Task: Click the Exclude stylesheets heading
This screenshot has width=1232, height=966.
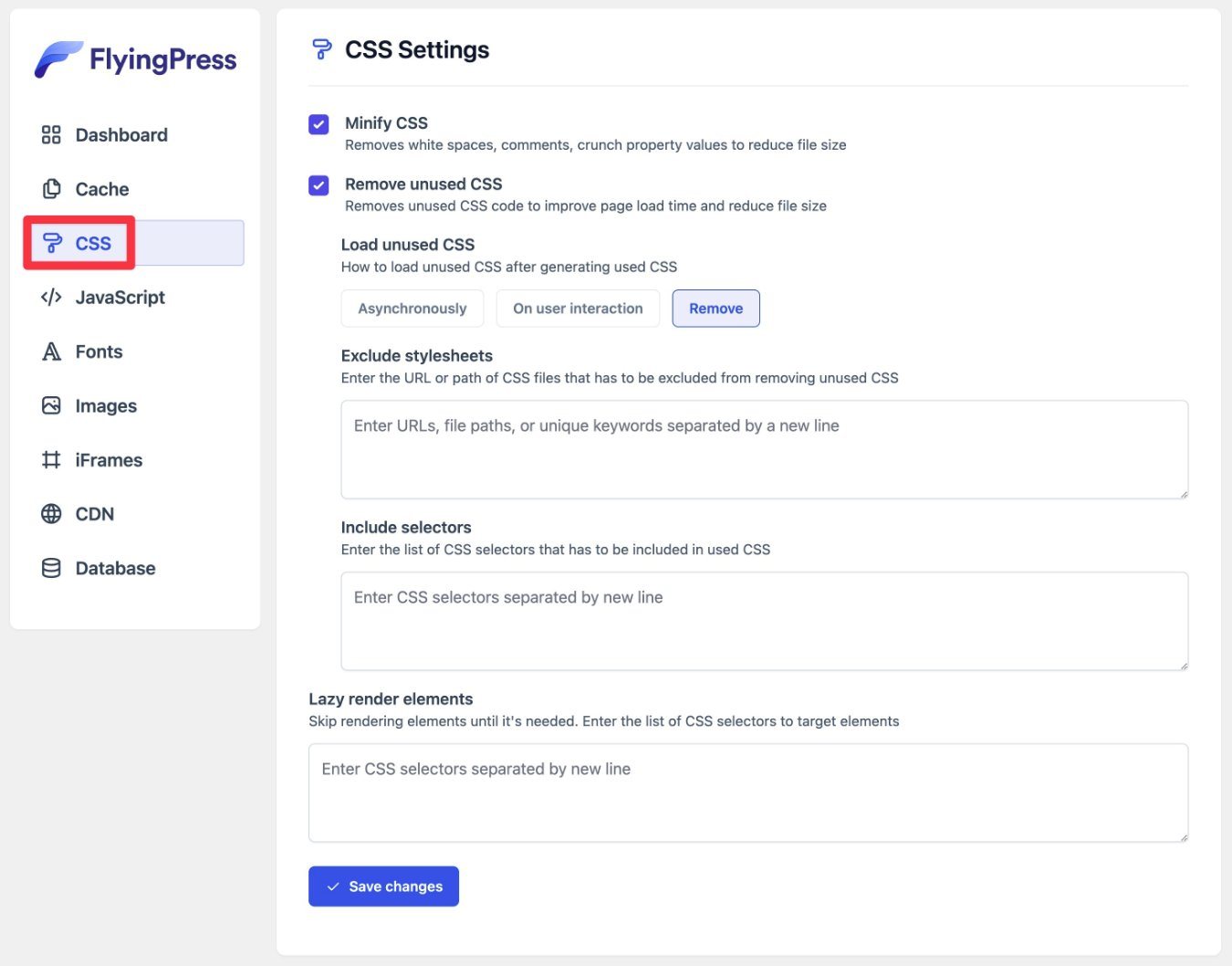Action: click(x=417, y=356)
